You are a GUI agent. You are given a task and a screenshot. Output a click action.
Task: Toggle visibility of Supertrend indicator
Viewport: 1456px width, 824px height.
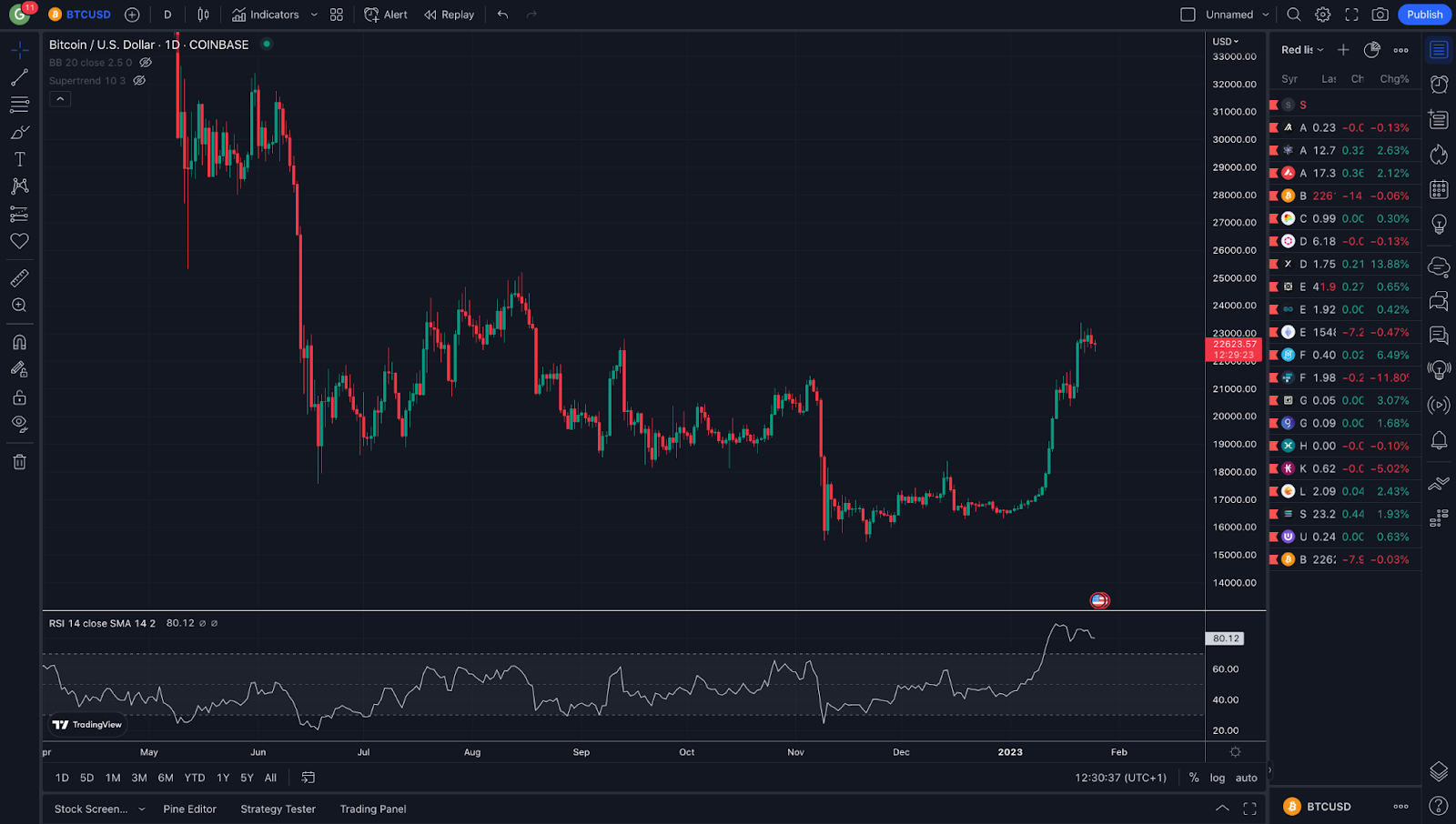coord(139,81)
